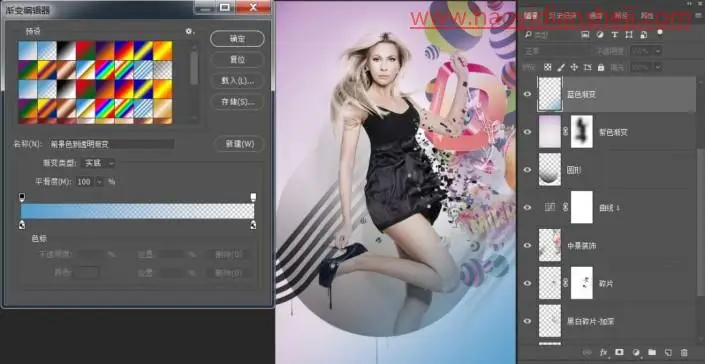The image size is (705, 364).
Task: Click the fx layer style icon
Action: click(604, 352)
